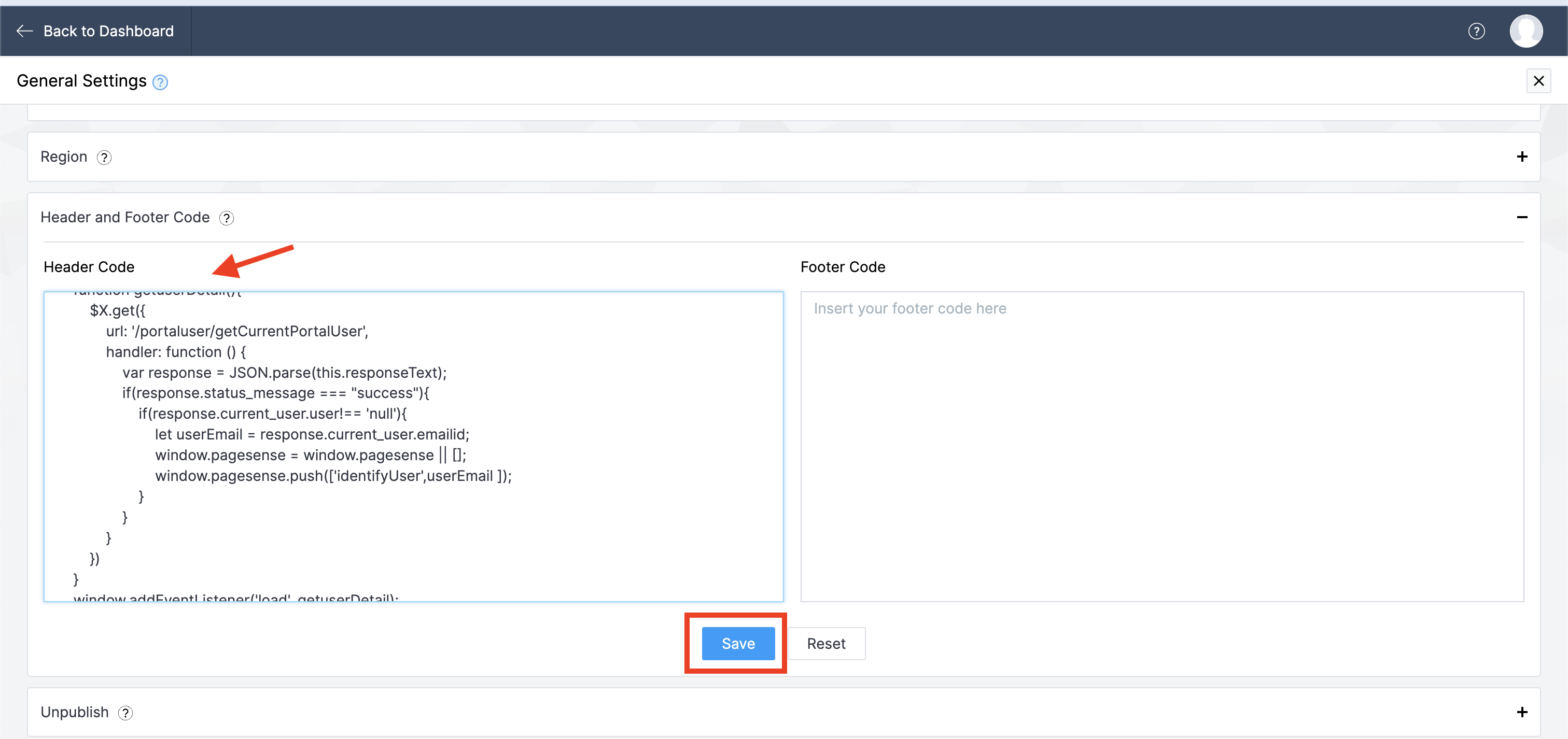Click Region help question mark

coord(104,158)
